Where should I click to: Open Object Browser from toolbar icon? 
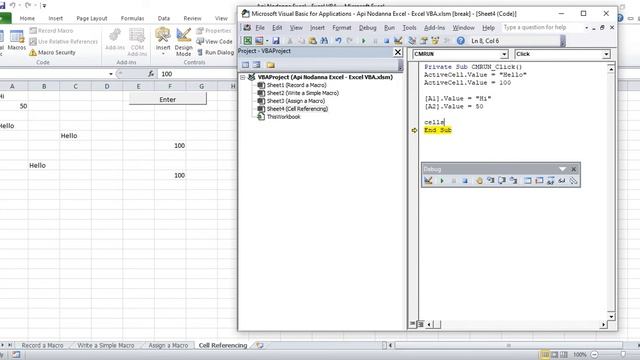(x=435, y=40)
